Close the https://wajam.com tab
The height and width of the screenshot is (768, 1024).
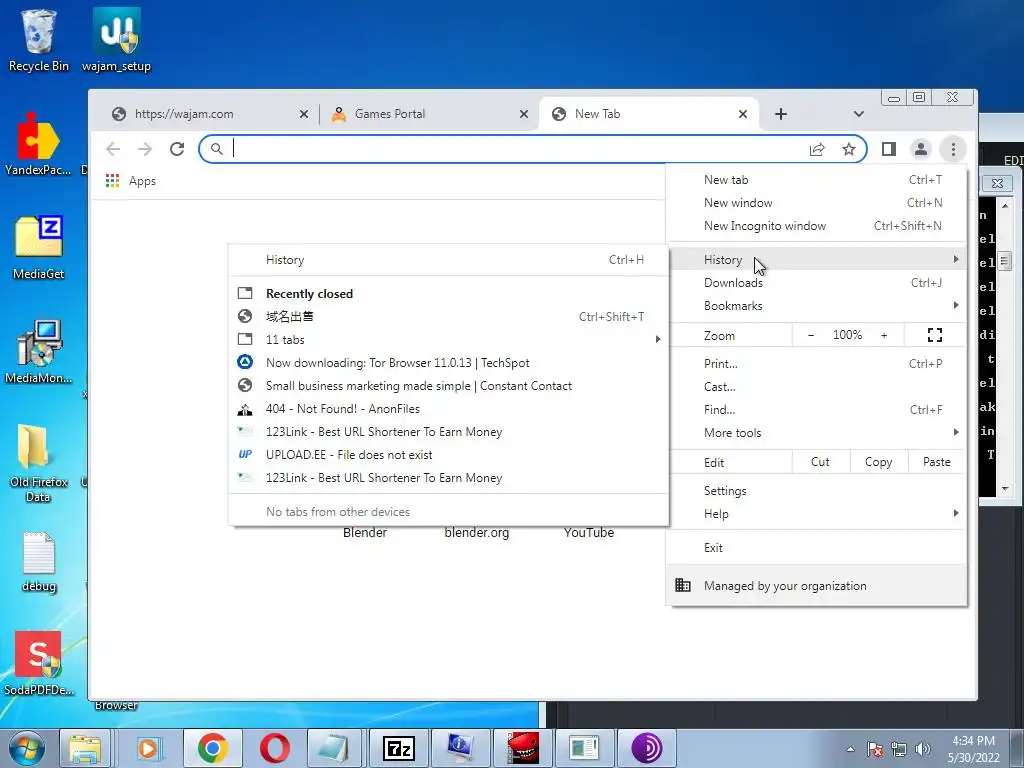[x=304, y=114]
